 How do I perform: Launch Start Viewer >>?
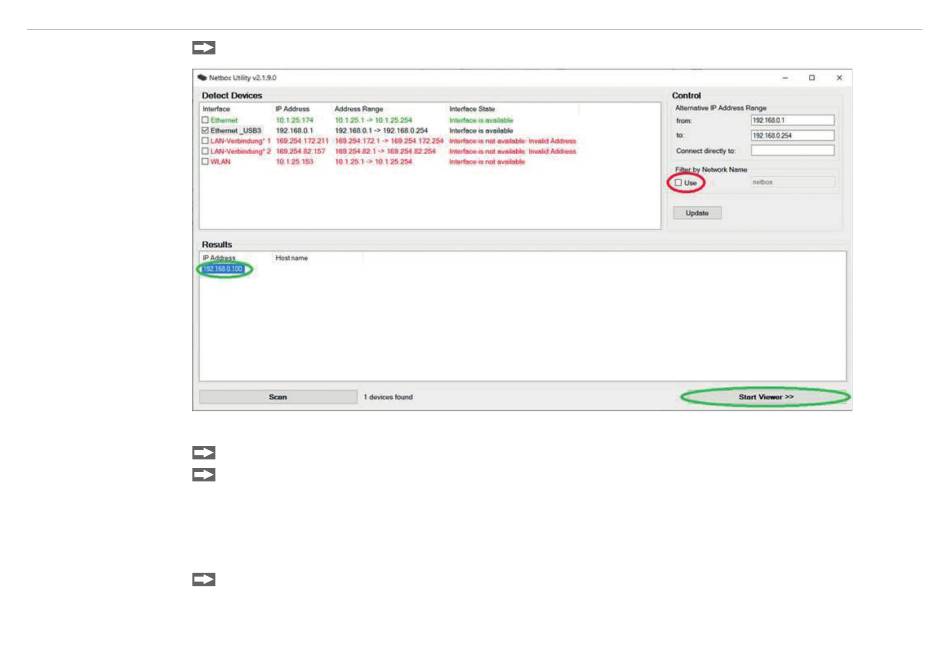tap(766, 397)
